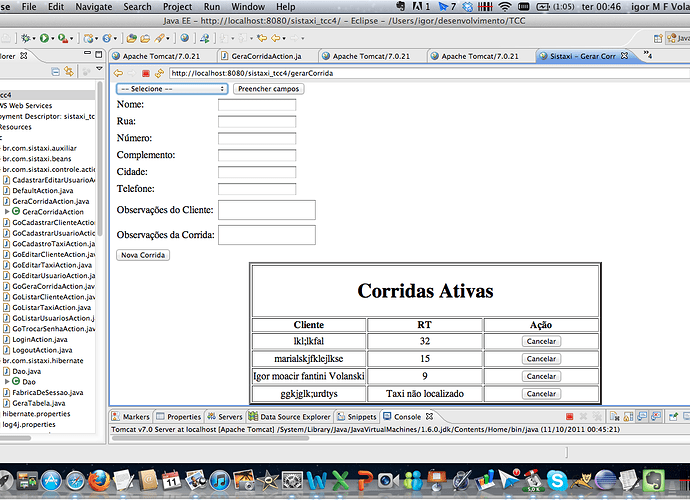The width and height of the screenshot is (690, 500).
Task: Minimize the explorer panel view
Action: [x=88, y=54]
